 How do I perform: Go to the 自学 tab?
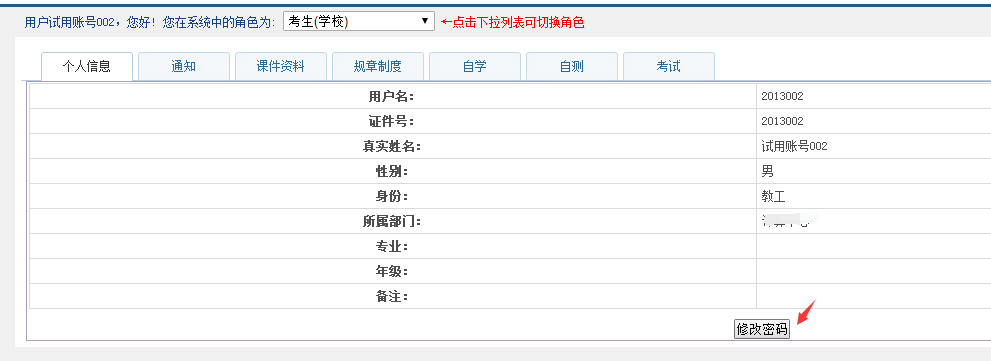click(475, 66)
